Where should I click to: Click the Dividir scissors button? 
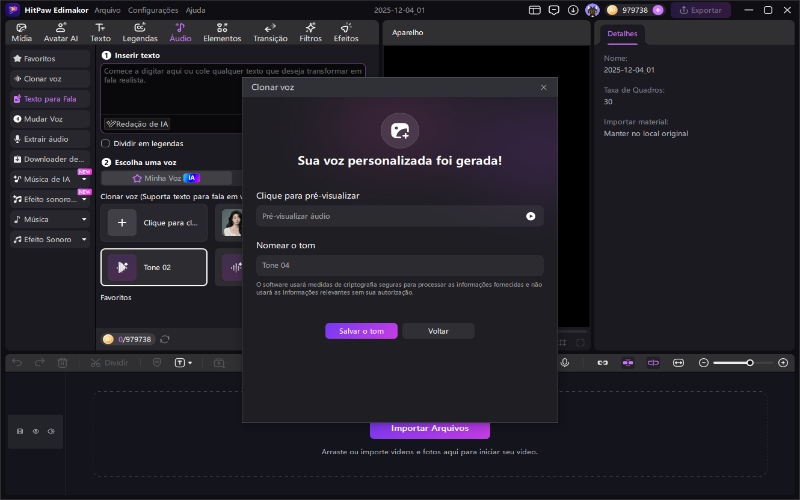(x=109, y=363)
